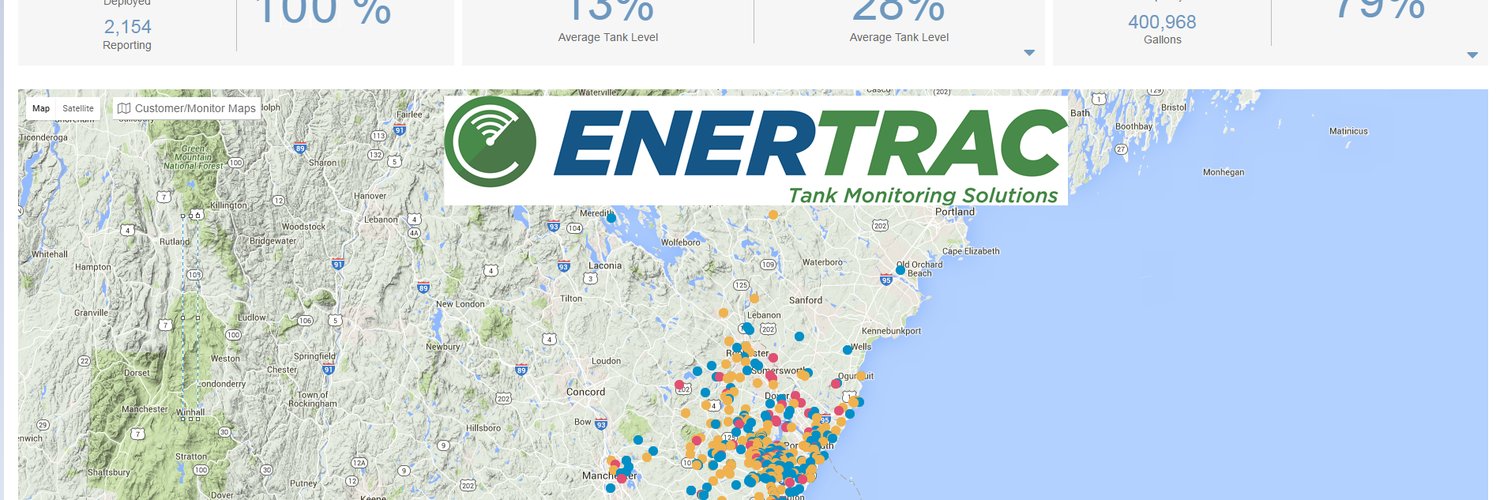Select the orange marker at Ogunquit
This screenshot has height=500, width=1500.
(x=860, y=376)
